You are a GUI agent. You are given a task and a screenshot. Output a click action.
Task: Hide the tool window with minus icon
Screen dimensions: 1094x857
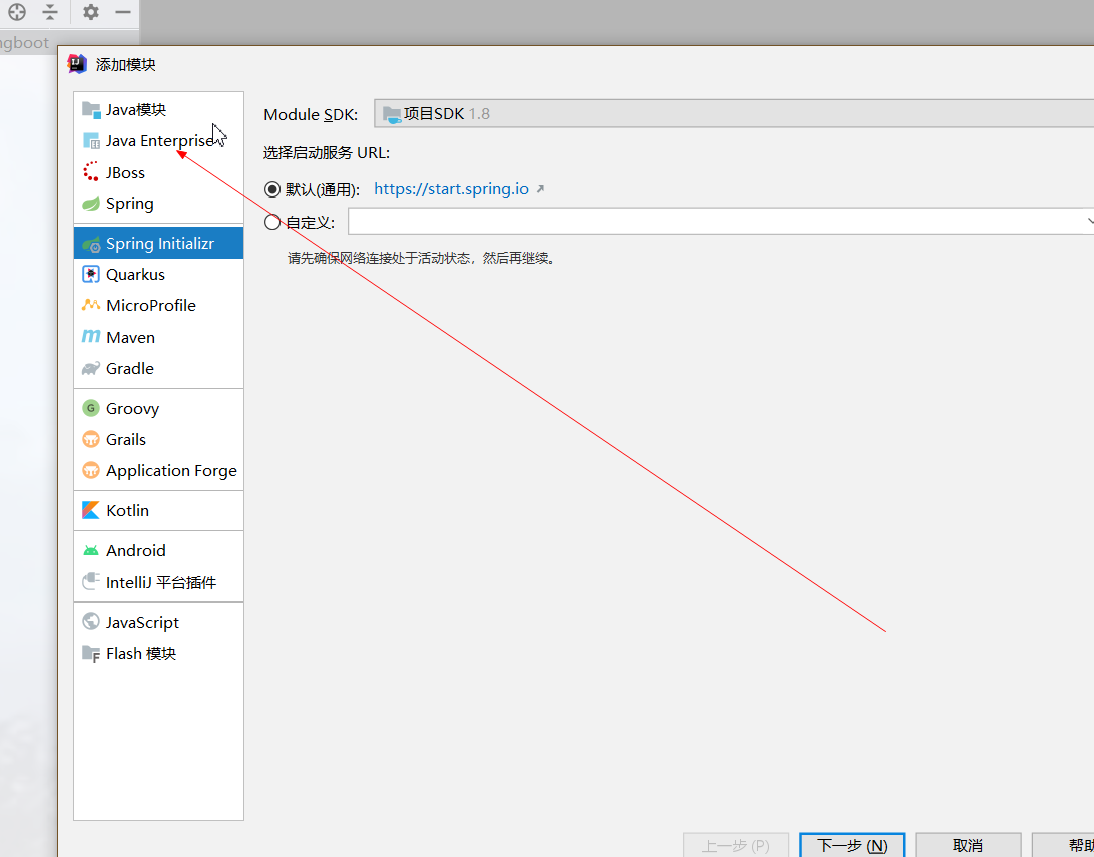coord(123,12)
